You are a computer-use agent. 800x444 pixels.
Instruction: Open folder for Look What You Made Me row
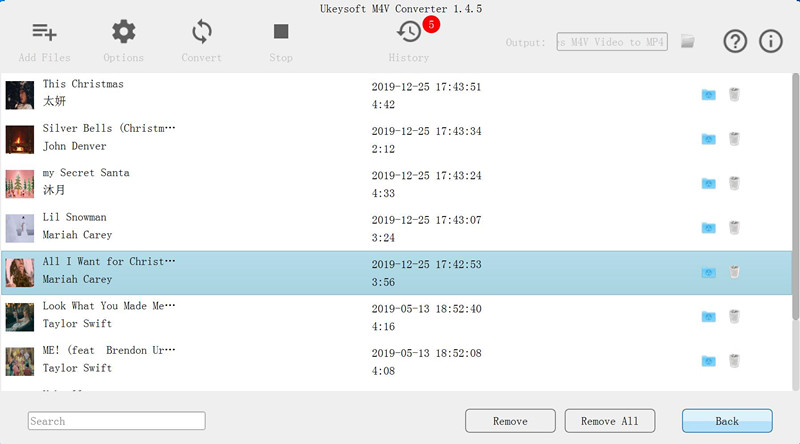[708, 316]
